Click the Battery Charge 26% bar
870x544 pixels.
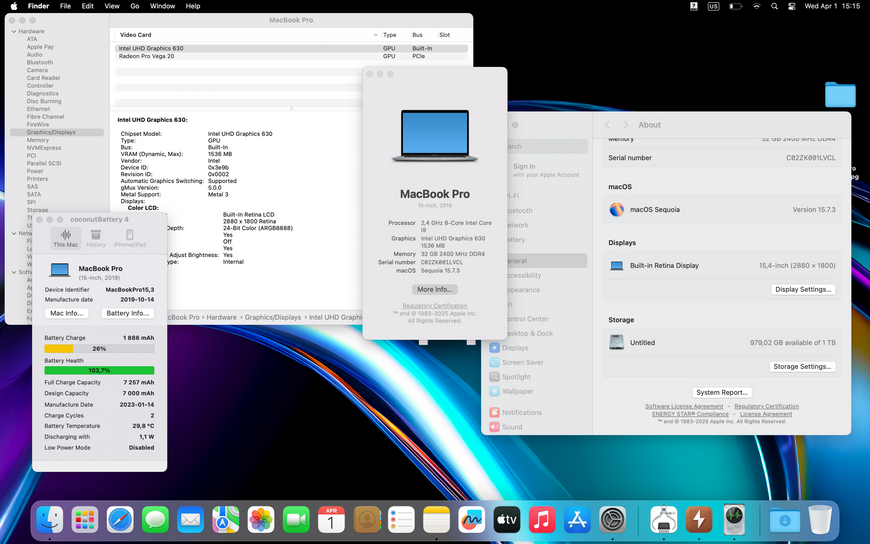pos(99,349)
